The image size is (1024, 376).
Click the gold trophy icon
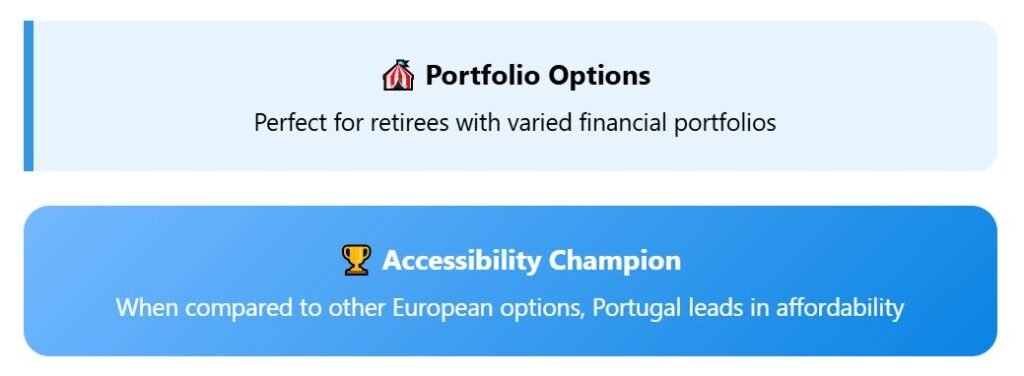356,260
